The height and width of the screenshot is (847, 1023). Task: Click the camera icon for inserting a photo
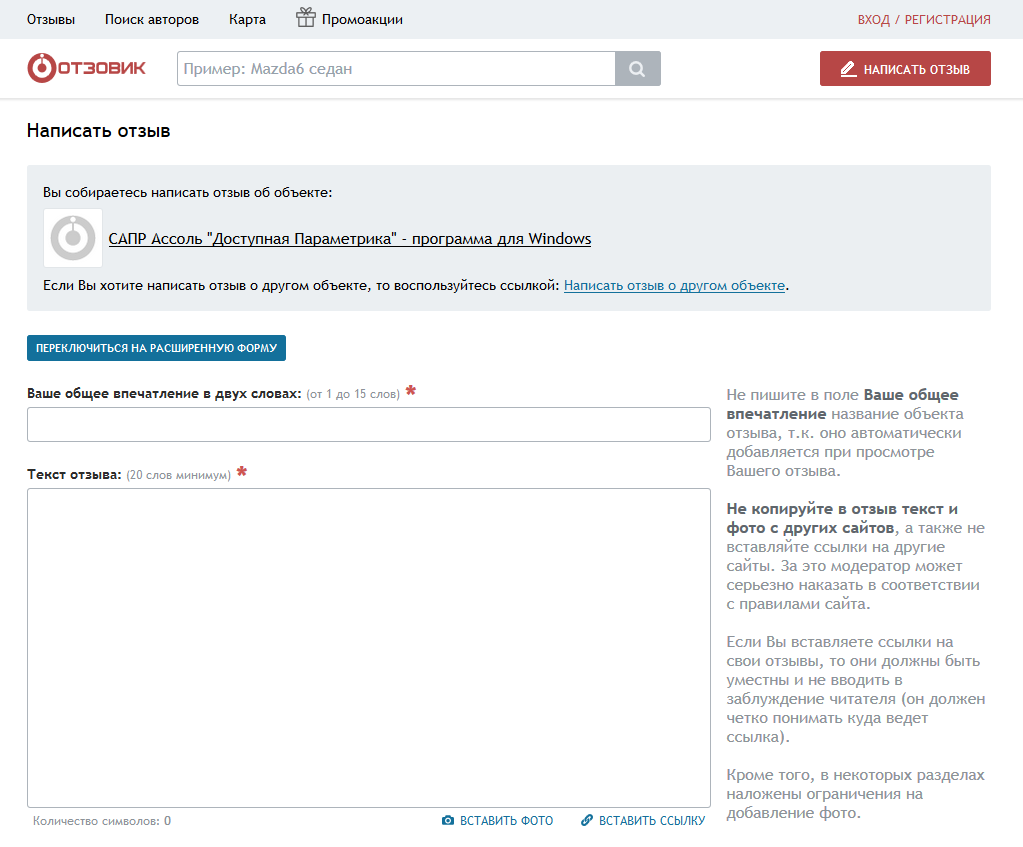[x=448, y=820]
